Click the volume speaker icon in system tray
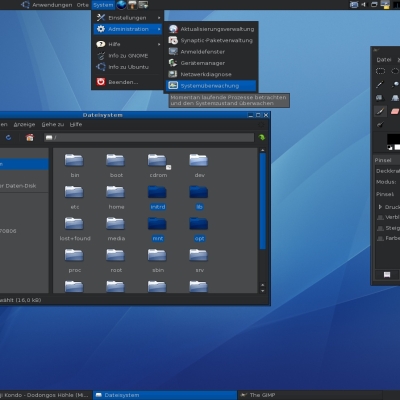Viewport: 400px width, 400px height. click(364, 5)
